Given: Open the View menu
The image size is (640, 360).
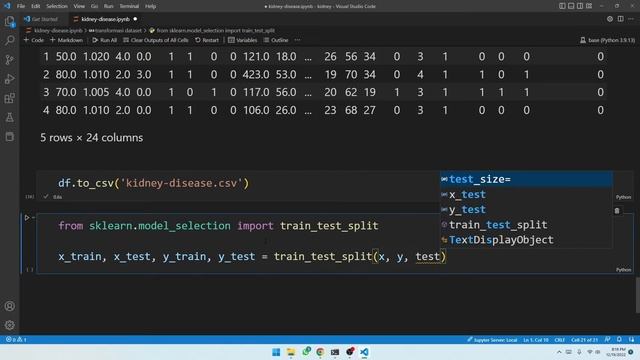Looking at the screenshot, I should pyautogui.click(x=79, y=6).
